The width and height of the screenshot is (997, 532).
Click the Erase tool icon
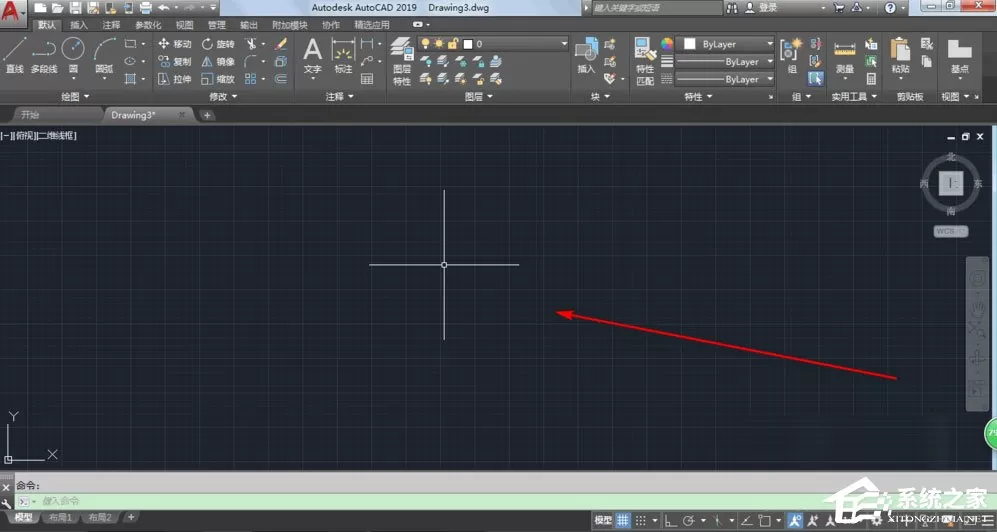click(280, 44)
